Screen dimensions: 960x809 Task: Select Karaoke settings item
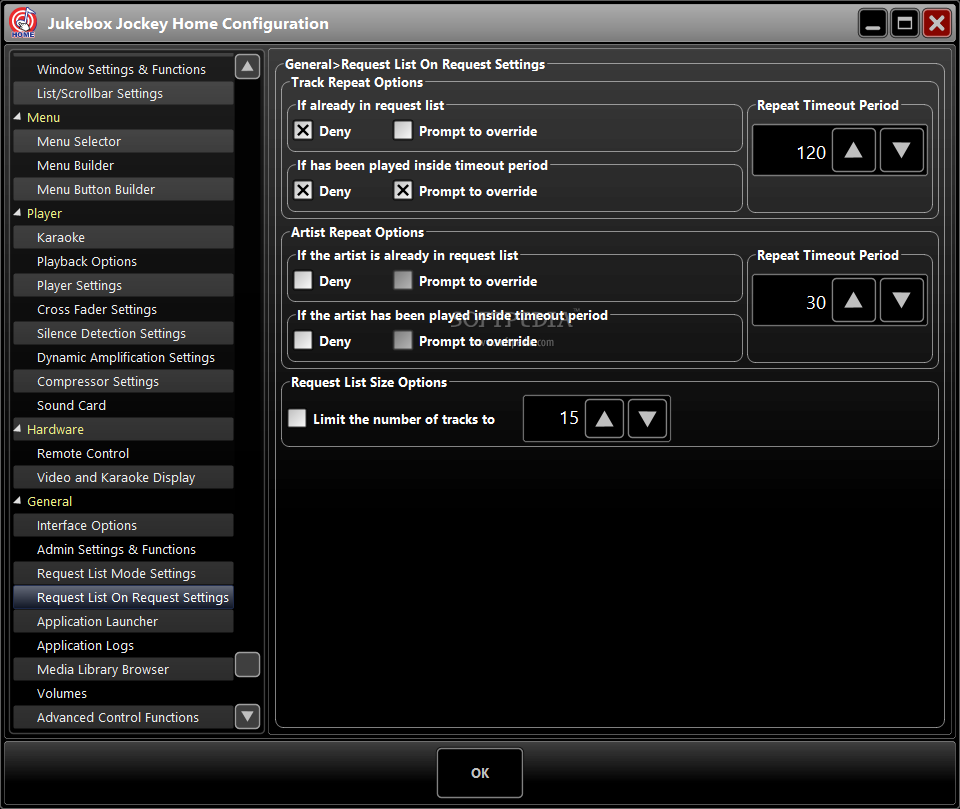tap(123, 237)
